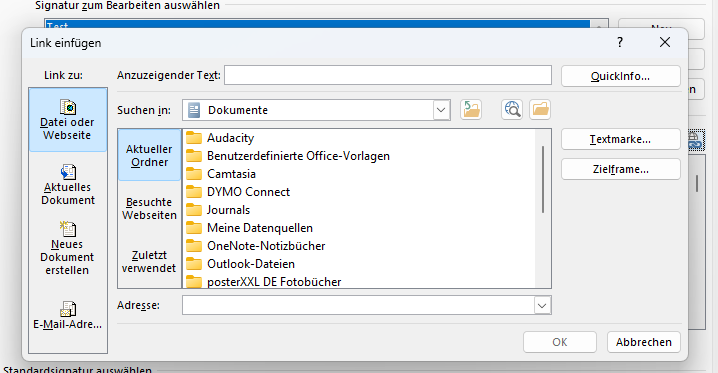Select 'Outlook-Dateien' folder
This screenshot has height=373, width=718.
pyautogui.click(x=240, y=264)
